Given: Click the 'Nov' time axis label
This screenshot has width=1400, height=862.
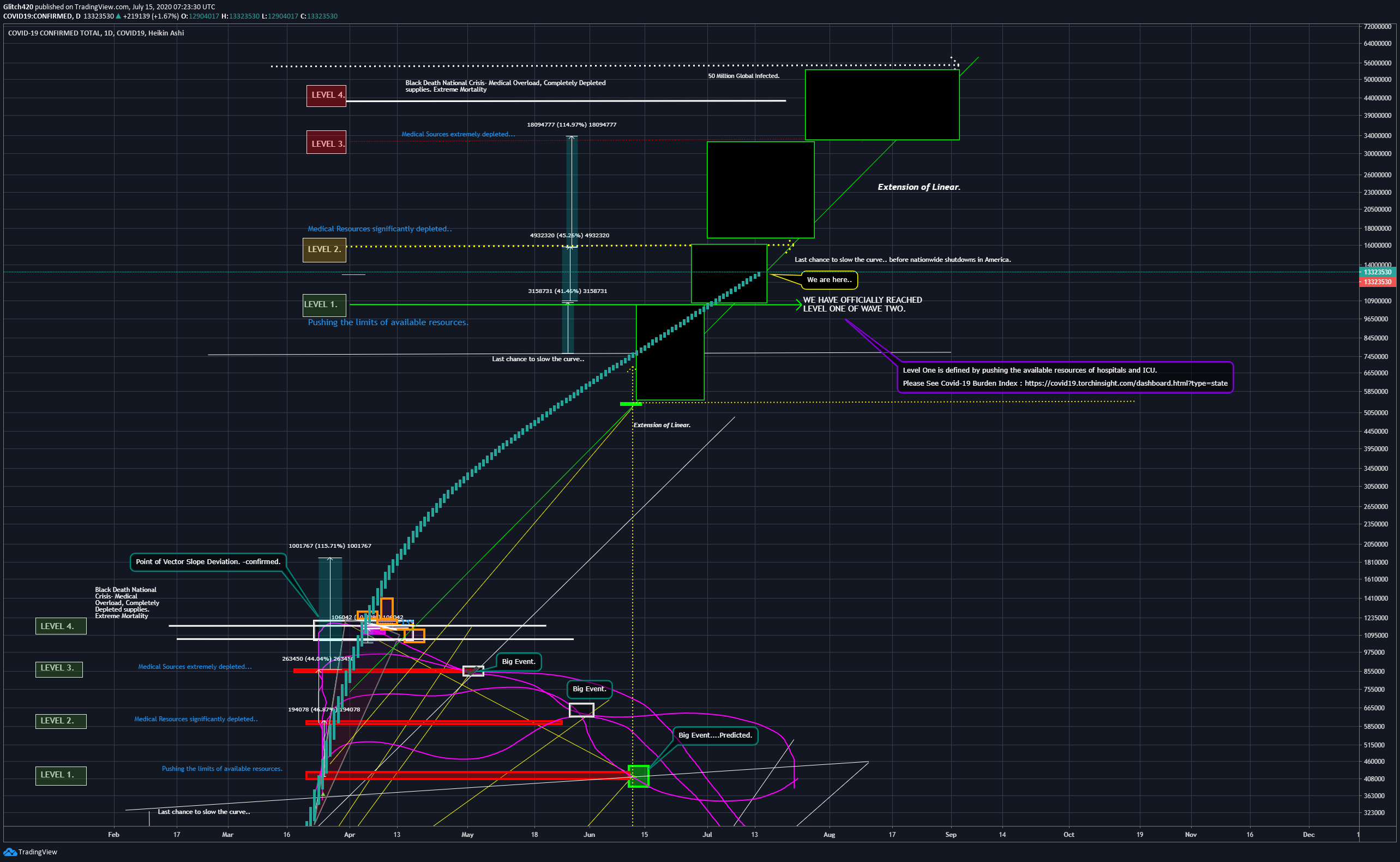Looking at the screenshot, I should point(1191,835).
